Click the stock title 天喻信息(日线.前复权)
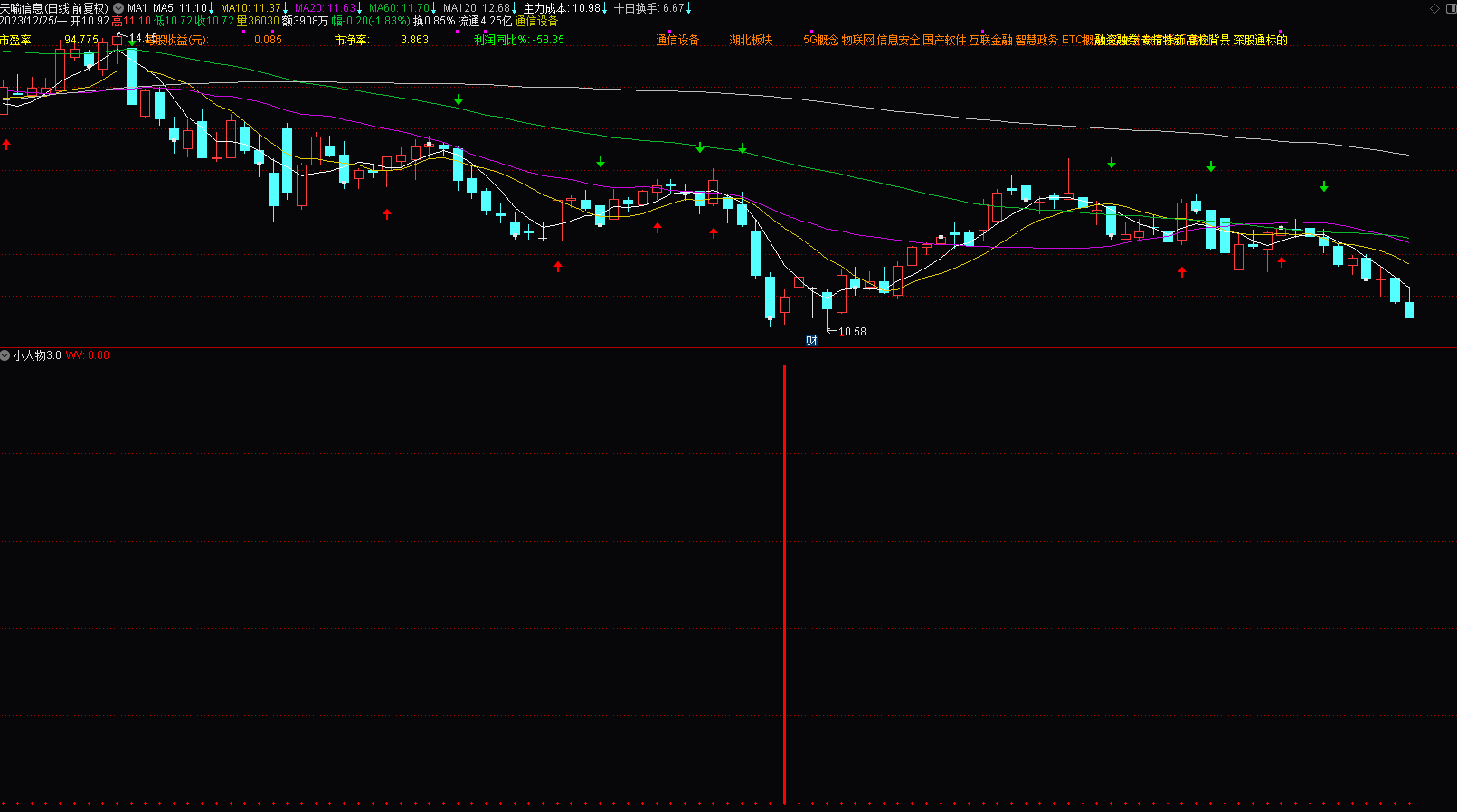The height and width of the screenshot is (812, 1457). (x=54, y=8)
